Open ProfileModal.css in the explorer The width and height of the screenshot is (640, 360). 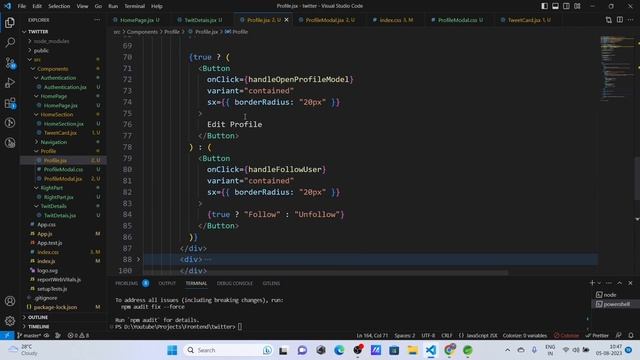click(63, 169)
